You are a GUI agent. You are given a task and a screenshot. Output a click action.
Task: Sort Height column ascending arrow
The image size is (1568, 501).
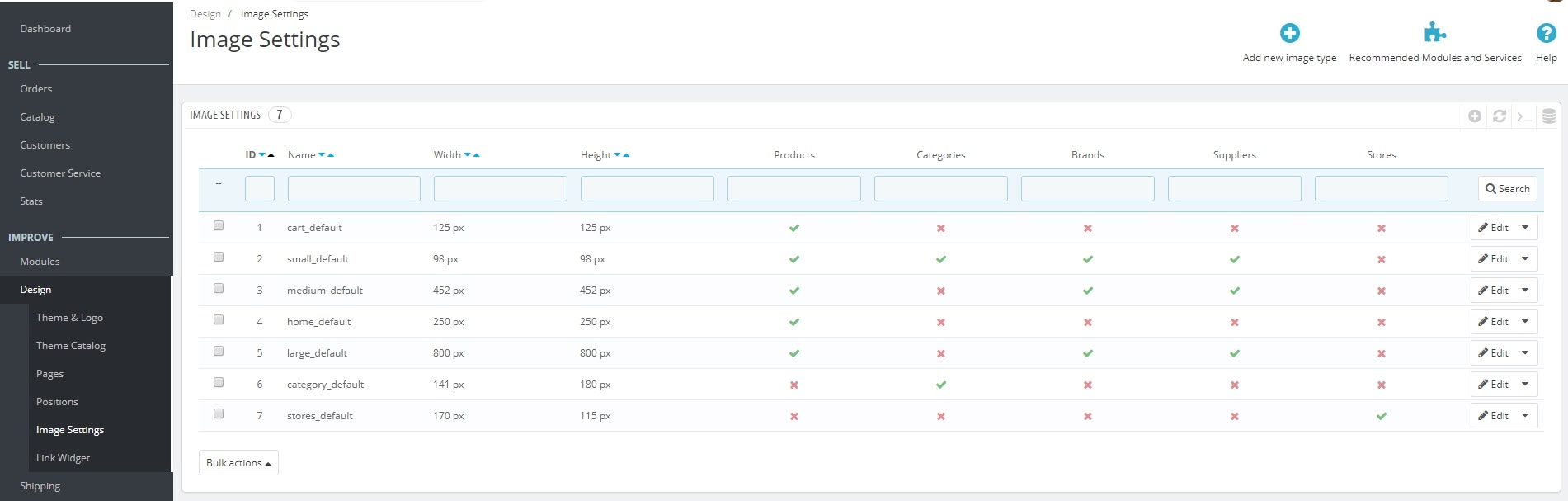pos(626,155)
